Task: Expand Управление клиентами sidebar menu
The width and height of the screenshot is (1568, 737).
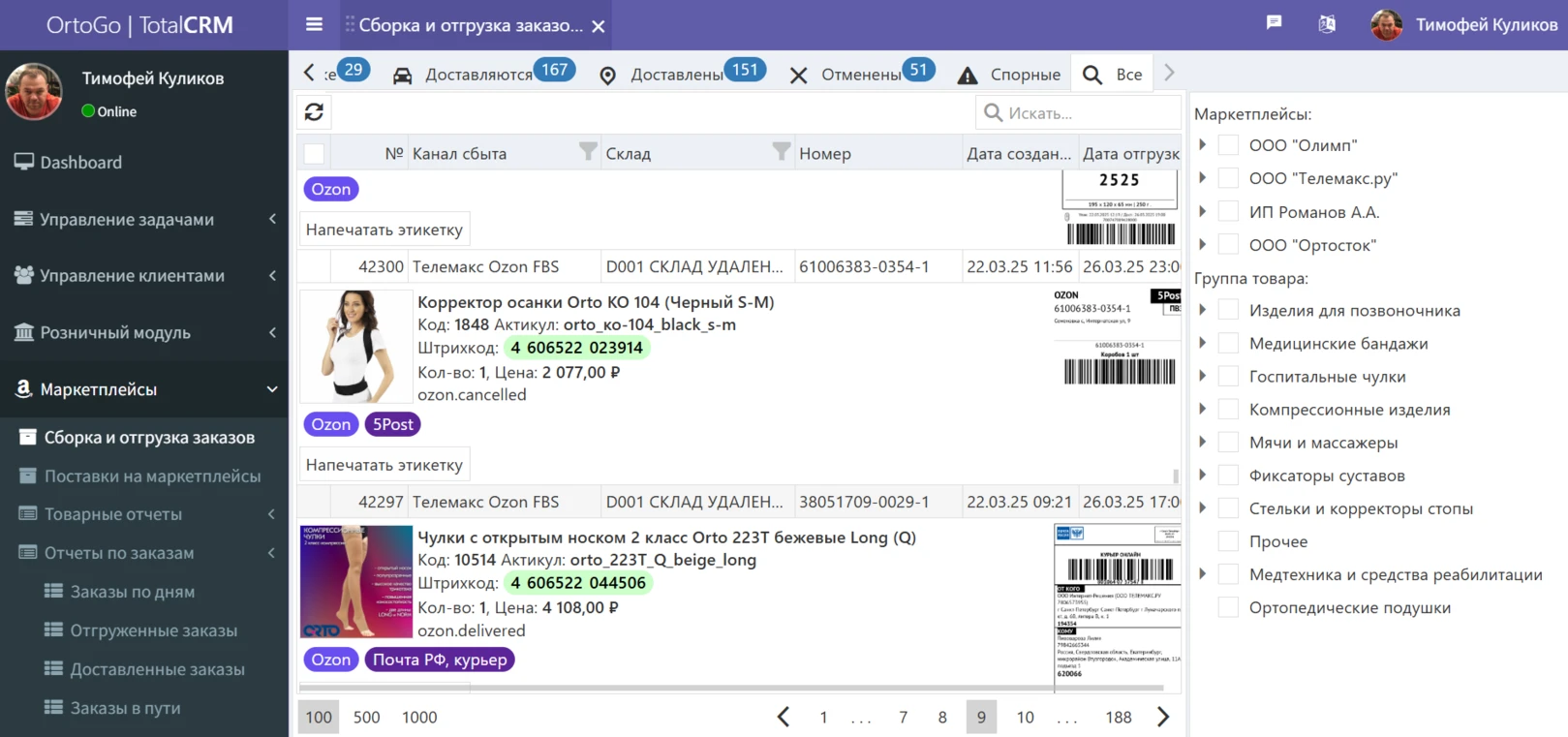Action: tap(145, 276)
